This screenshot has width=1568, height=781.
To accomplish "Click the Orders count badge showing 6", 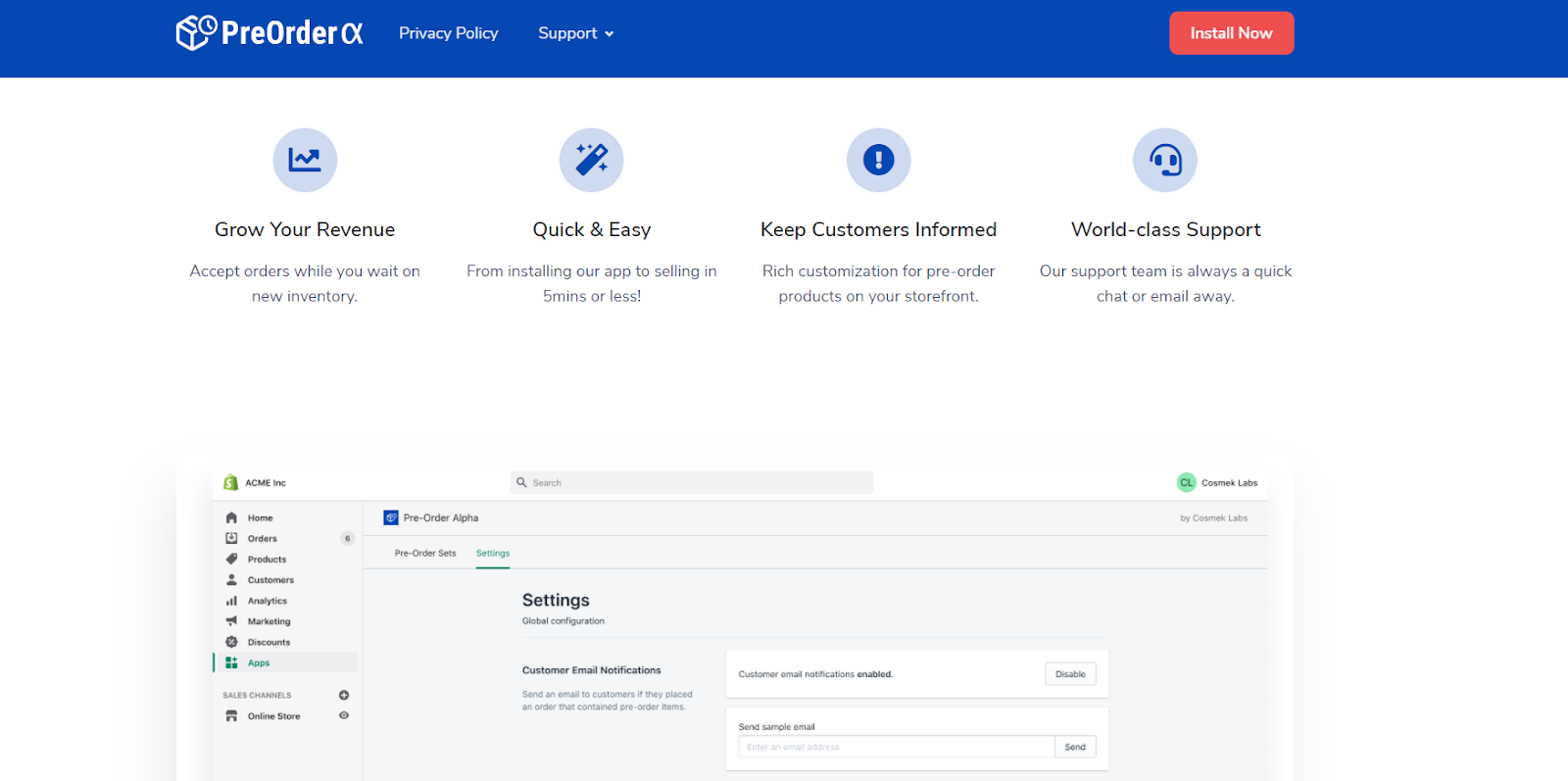I will (347, 538).
